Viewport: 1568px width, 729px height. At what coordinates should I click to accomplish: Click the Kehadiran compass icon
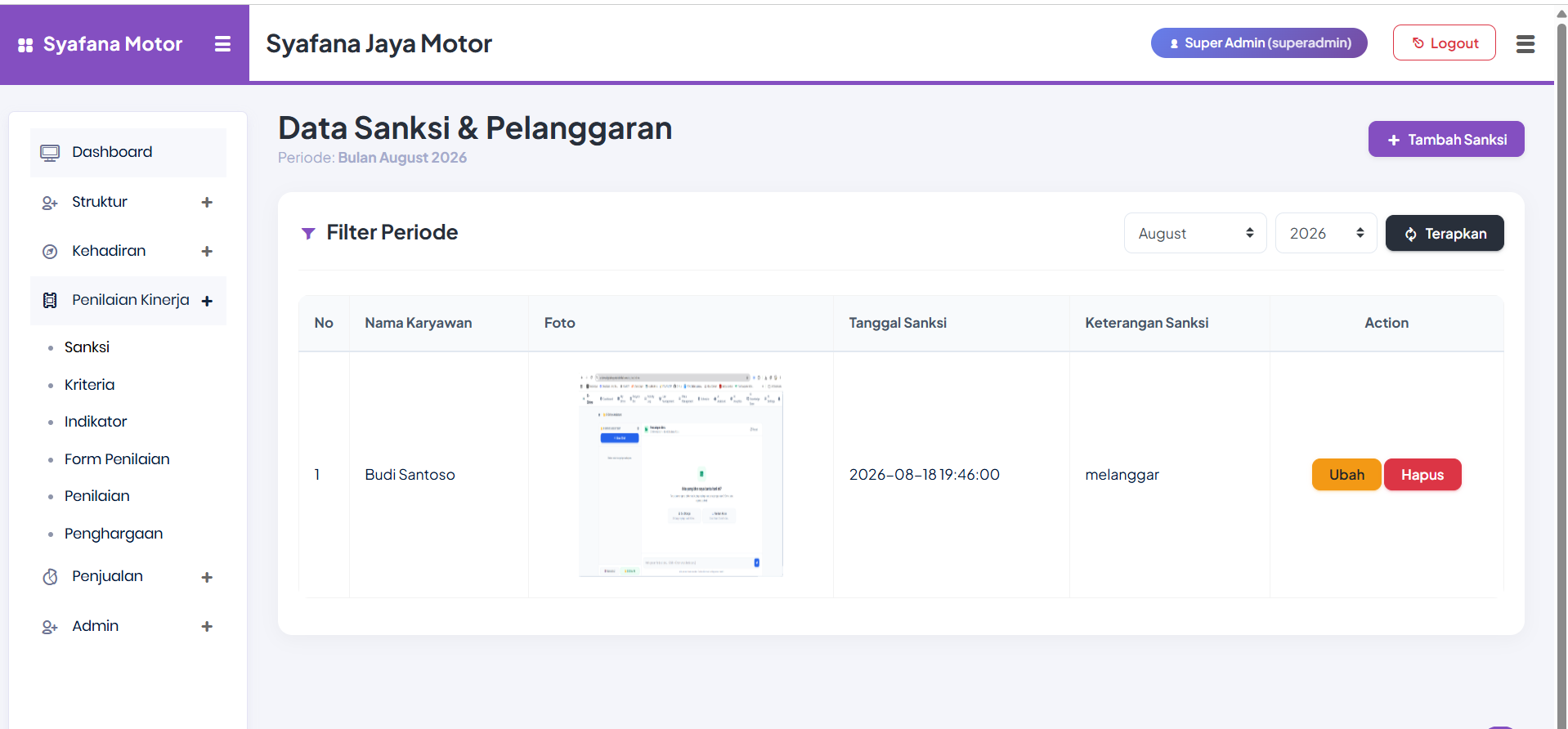coord(50,252)
